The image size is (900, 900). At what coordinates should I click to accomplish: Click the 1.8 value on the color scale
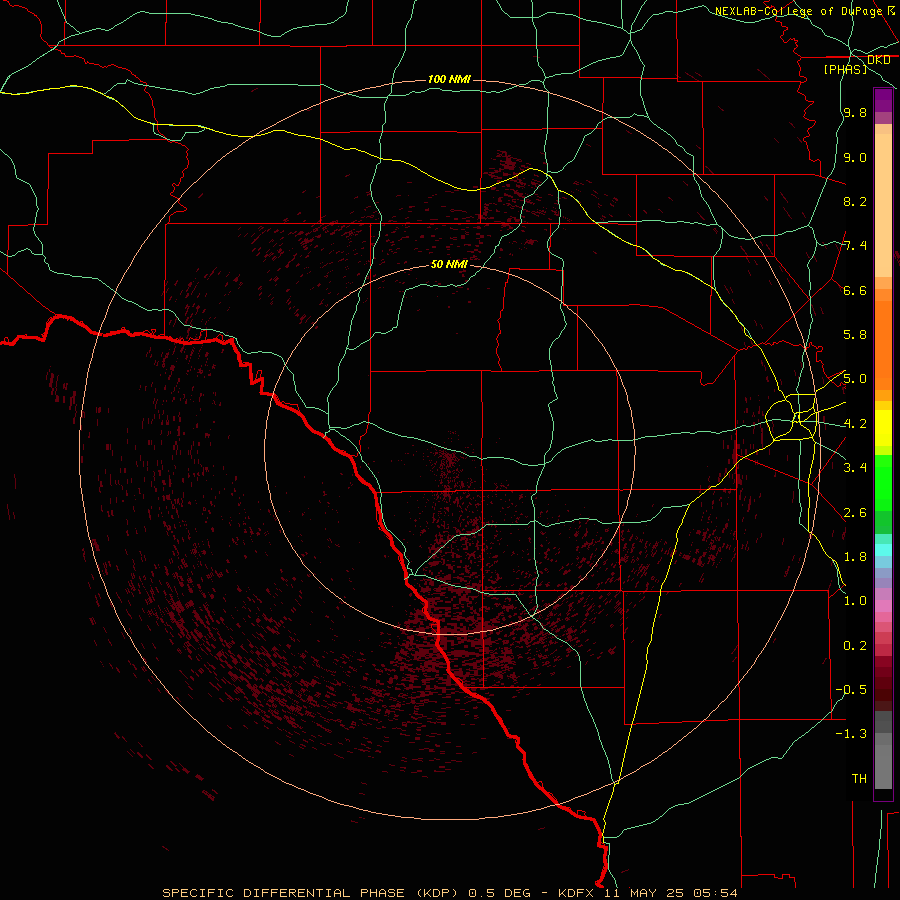coord(855,557)
